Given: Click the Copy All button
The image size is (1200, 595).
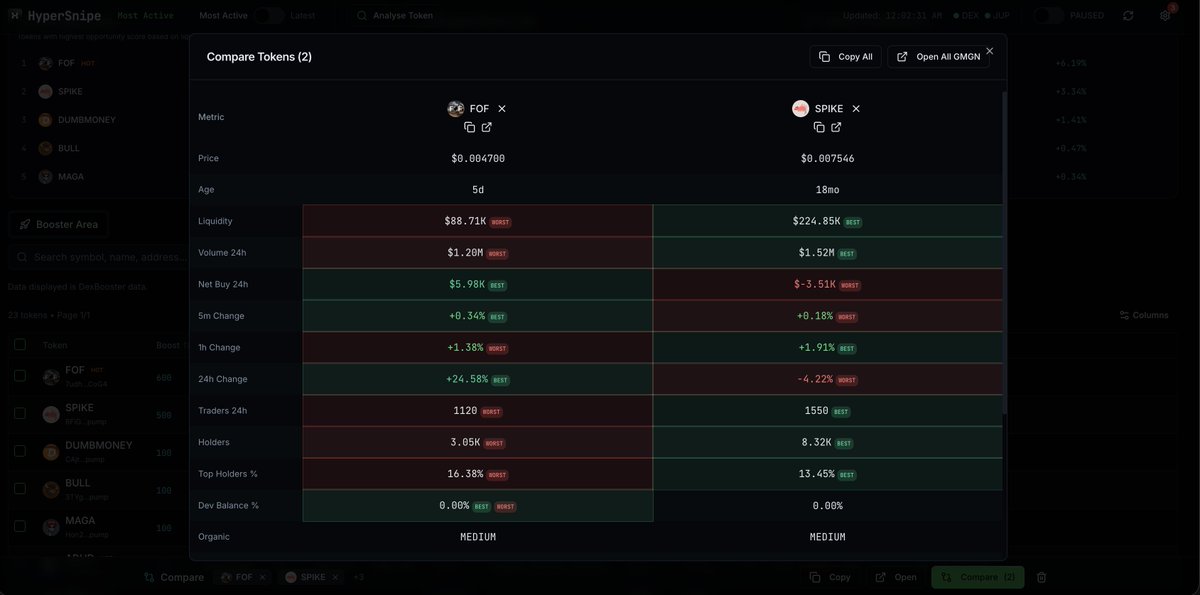Looking at the screenshot, I should tap(845, 57).
